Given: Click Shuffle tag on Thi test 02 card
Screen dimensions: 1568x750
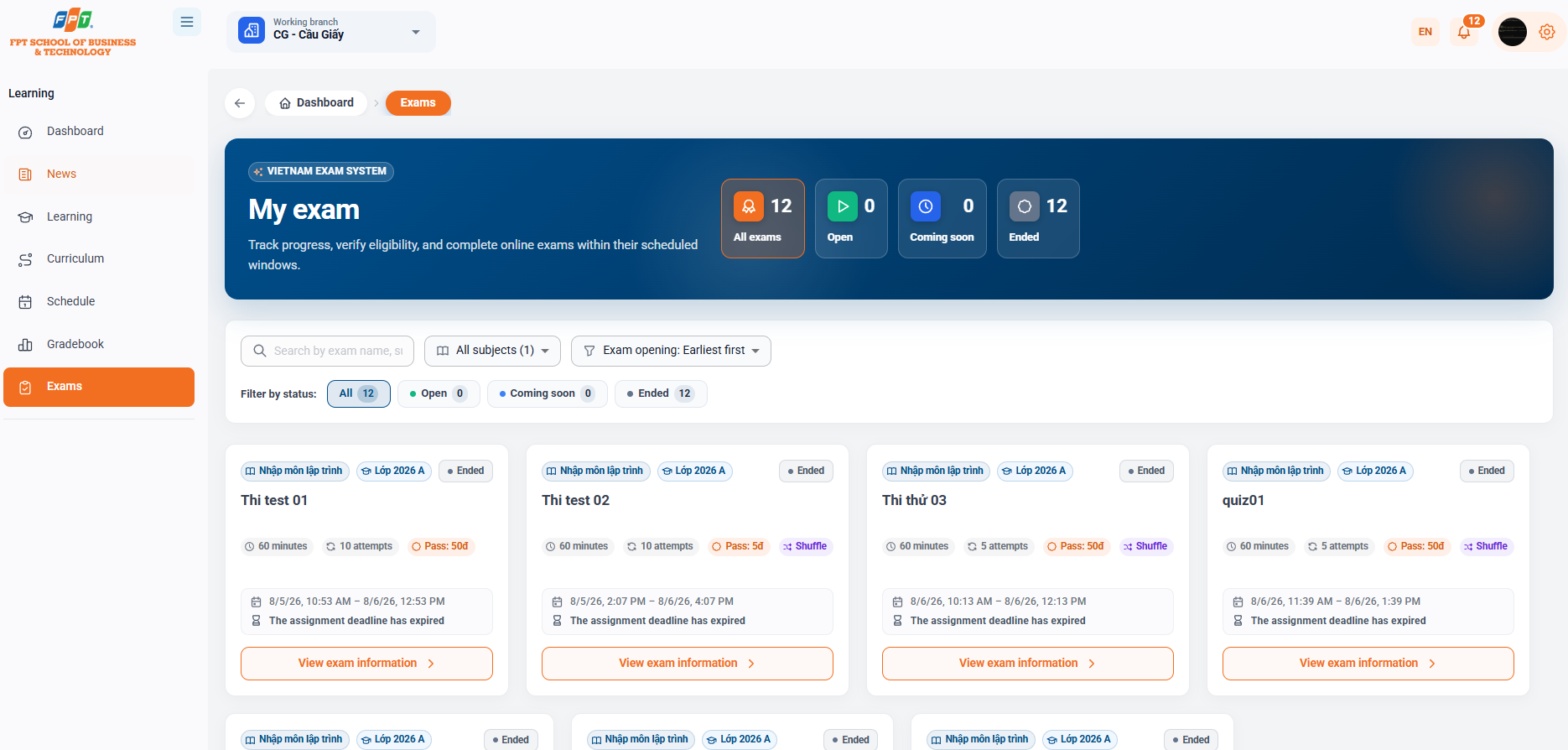Looking at the screenshot, I should pyautogui.click(x=806, y=547).
